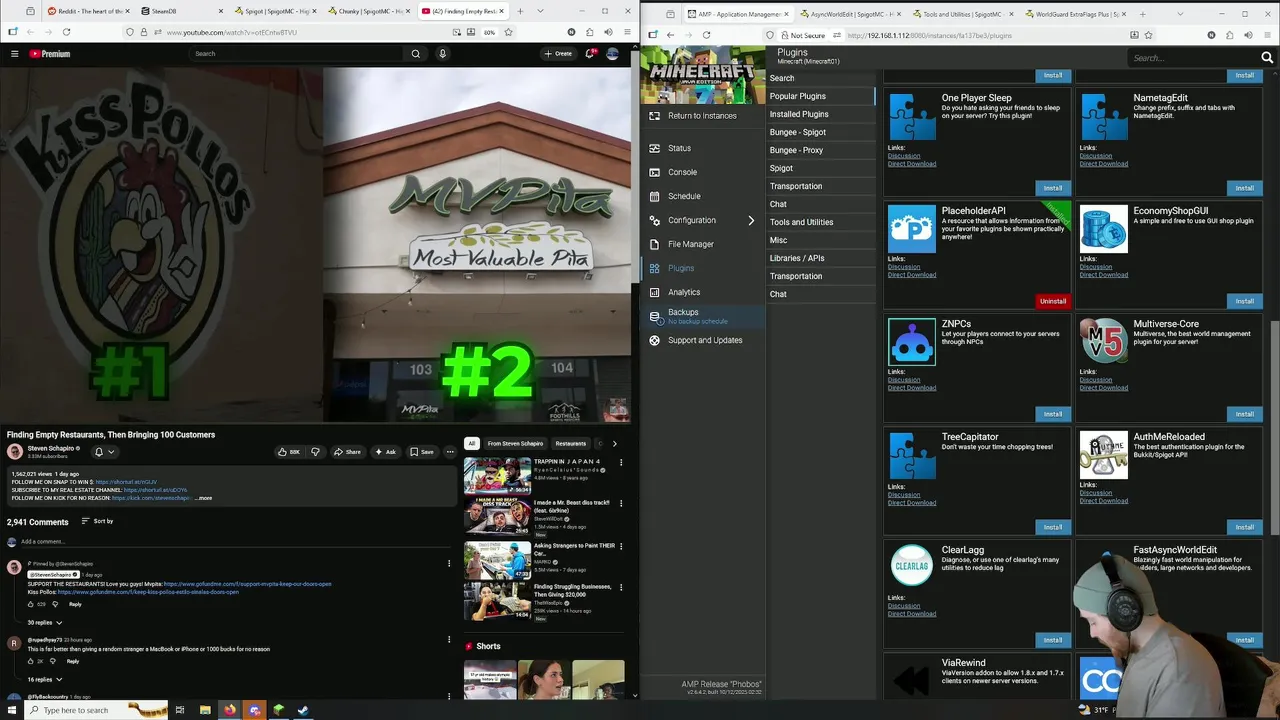Click the AMP plugin search magnifier

(x=1267, y=58)
